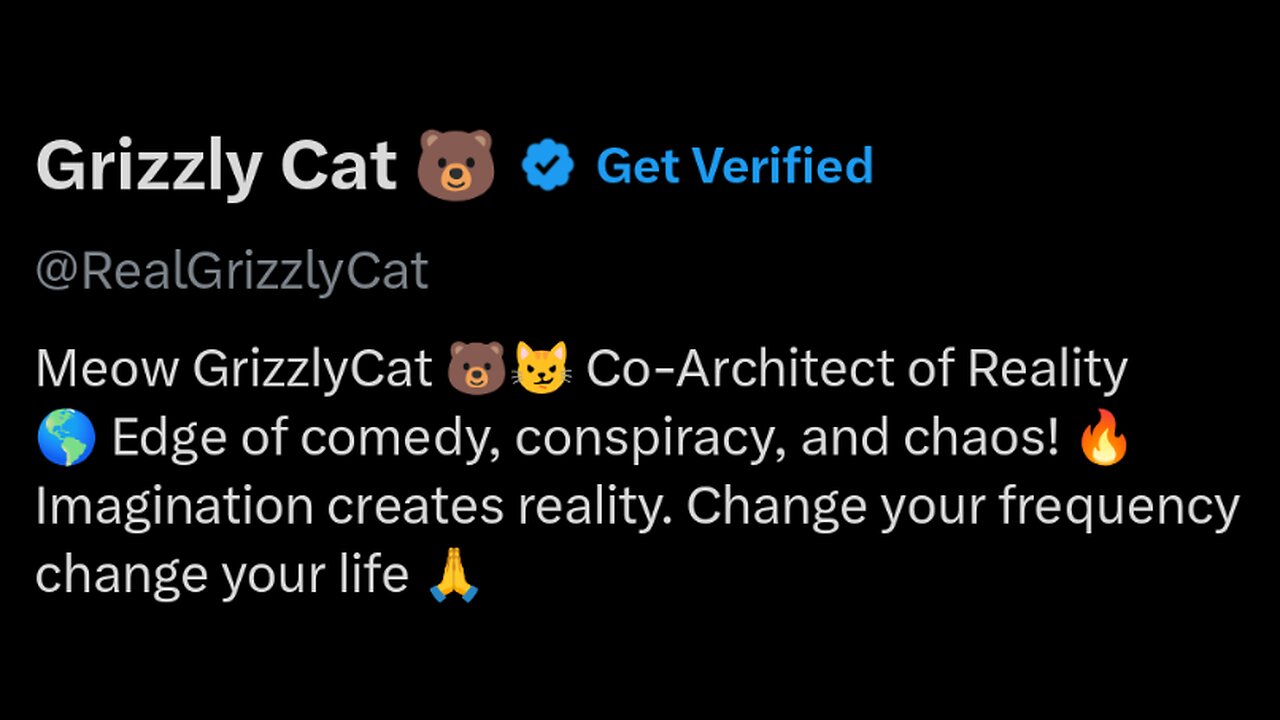
Task: Click the fire emoji after chaos
Action: pos(1104,438)
